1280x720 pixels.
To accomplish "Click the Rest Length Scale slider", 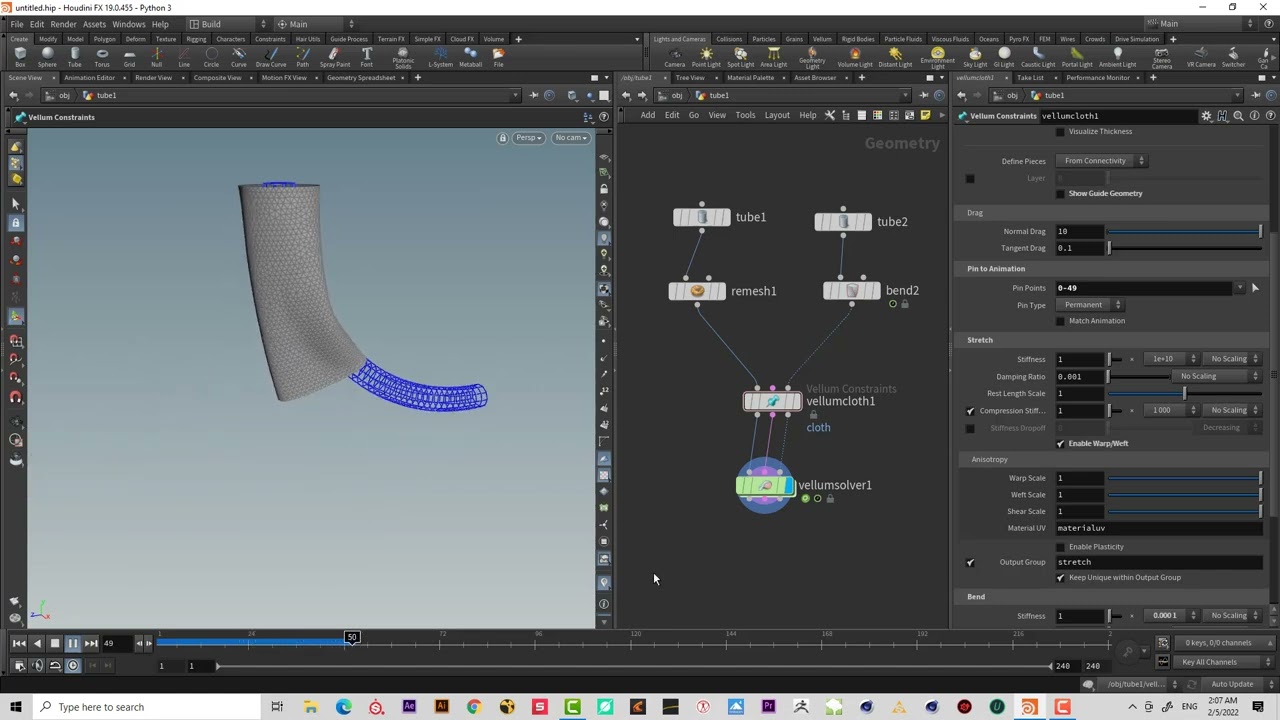I will click(1185, 394).
